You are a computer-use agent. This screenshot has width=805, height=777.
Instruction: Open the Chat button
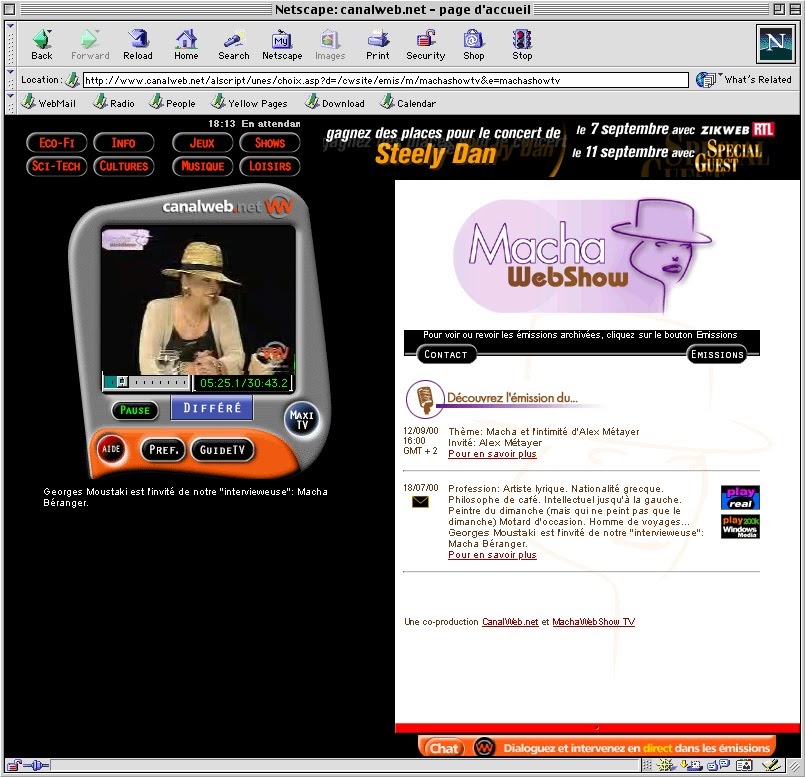pyautogui.click(x=444, y=748)
